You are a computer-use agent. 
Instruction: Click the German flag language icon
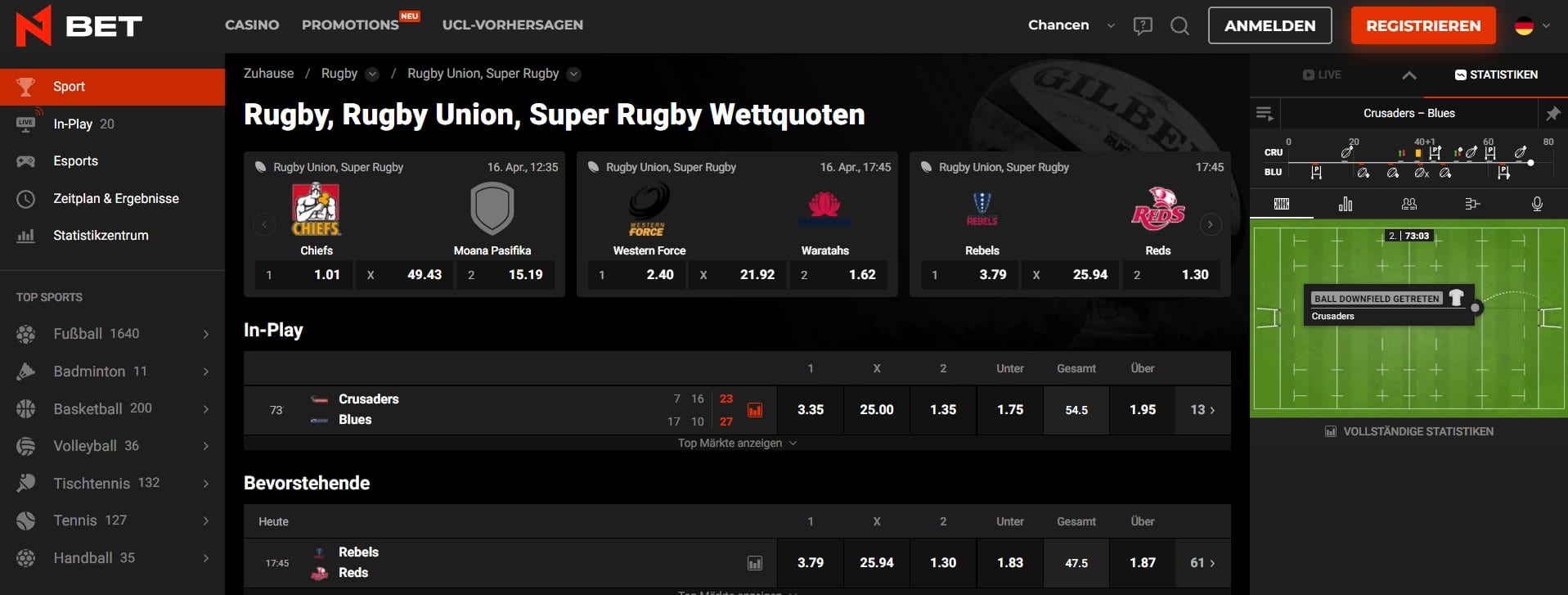[x=1524, y=25]
